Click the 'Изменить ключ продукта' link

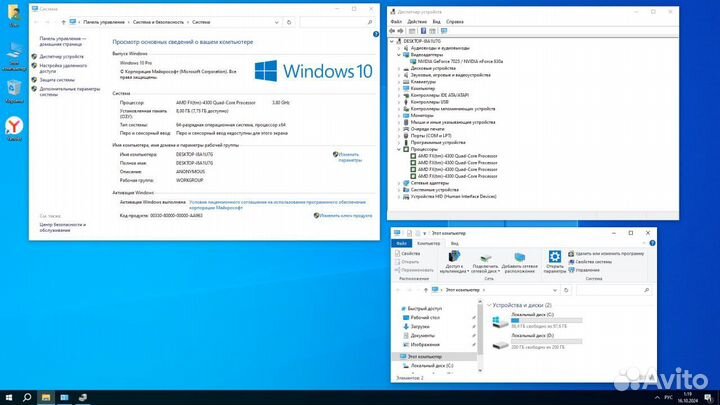346,214
